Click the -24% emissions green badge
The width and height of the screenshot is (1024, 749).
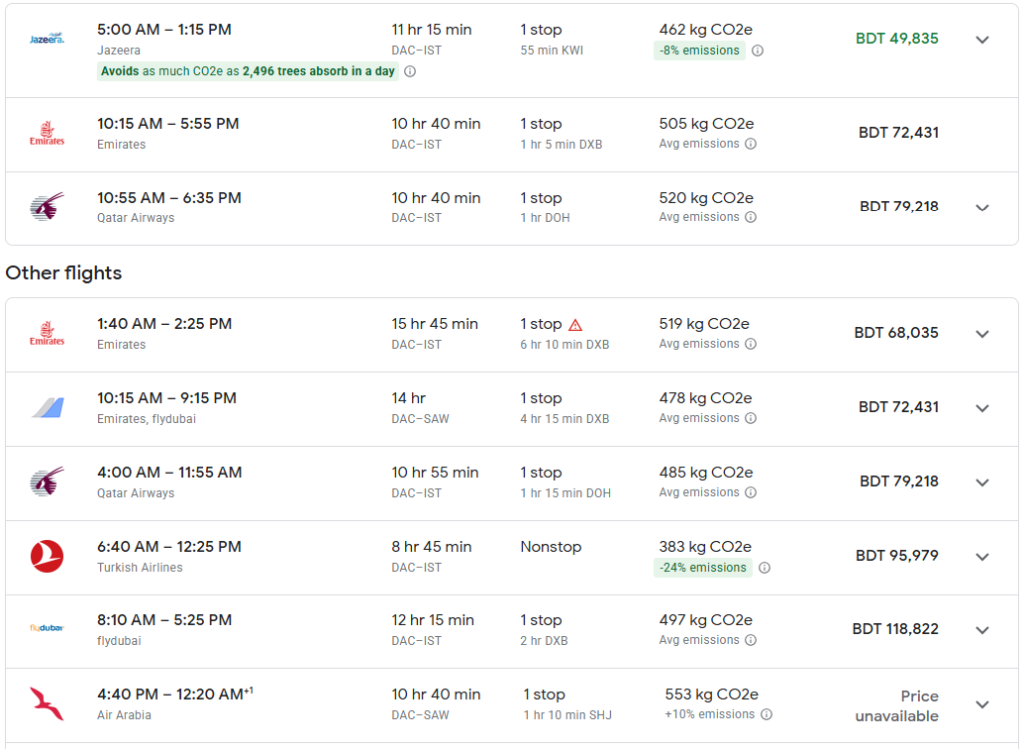703,567
